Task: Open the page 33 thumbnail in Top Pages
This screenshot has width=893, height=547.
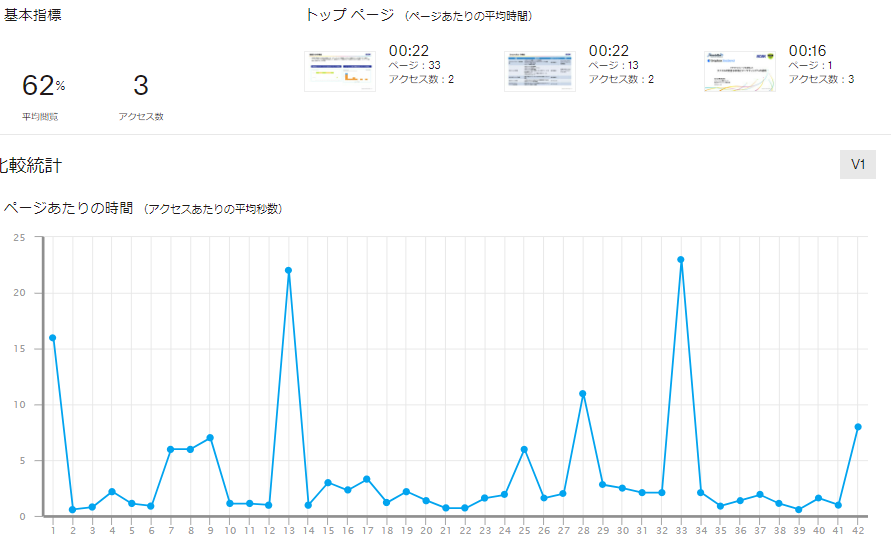Action: pyautogui.click(x=339, y=71)
